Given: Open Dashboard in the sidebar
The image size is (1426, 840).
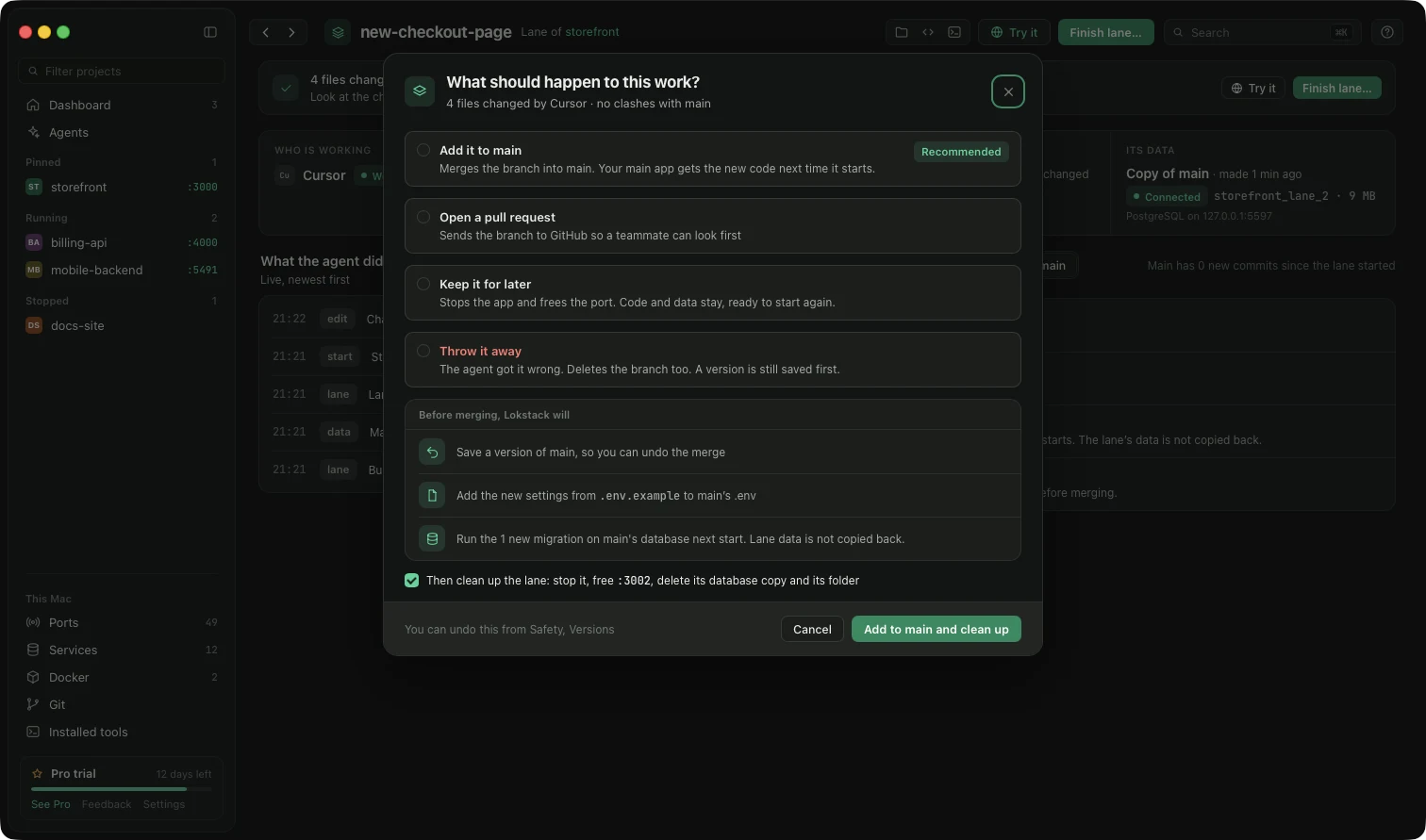Looking at the screenshot, I should [122, 105].
